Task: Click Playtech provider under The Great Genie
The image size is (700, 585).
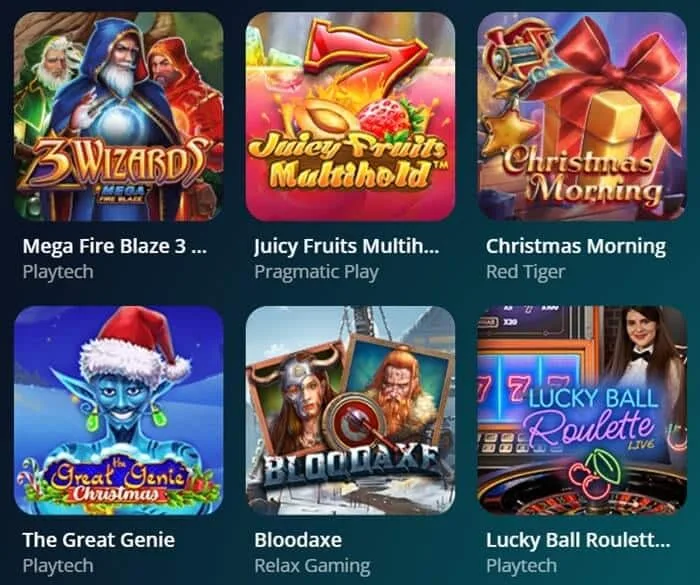Action: tap(58, 566)
